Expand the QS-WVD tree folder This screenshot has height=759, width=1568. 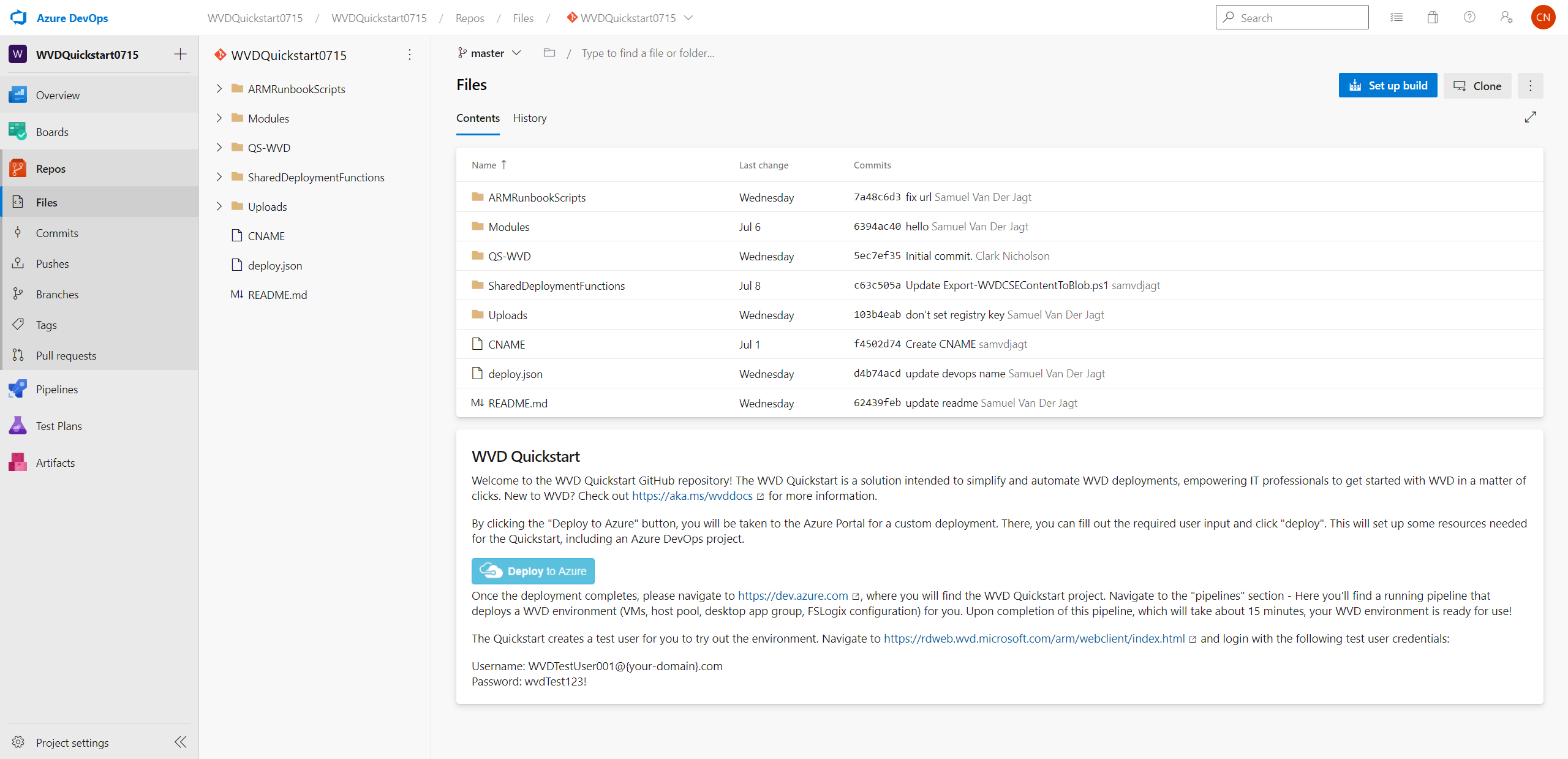(x=219, y=147)
